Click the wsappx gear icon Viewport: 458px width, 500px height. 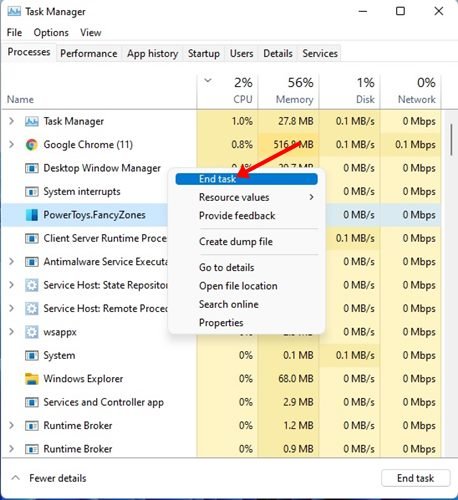click(x=31, y=332)
